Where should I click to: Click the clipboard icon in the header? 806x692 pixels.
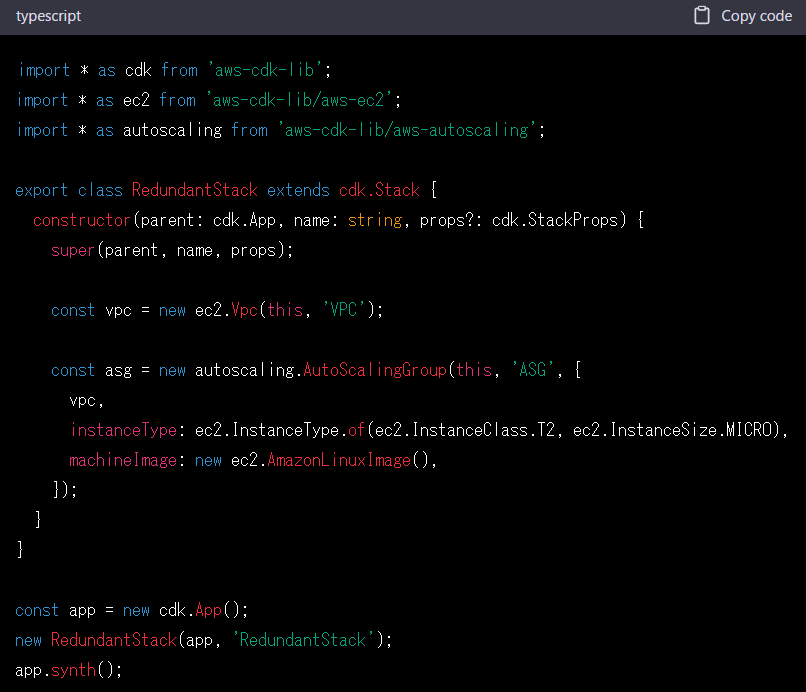point(702,16)
